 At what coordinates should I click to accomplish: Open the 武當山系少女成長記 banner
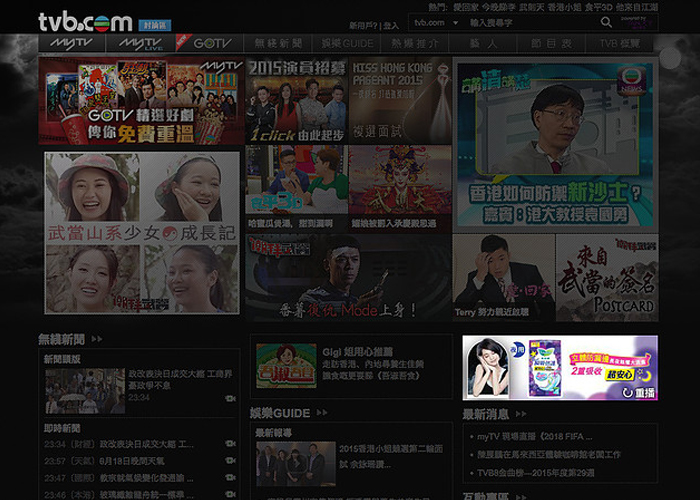[142, 232]
